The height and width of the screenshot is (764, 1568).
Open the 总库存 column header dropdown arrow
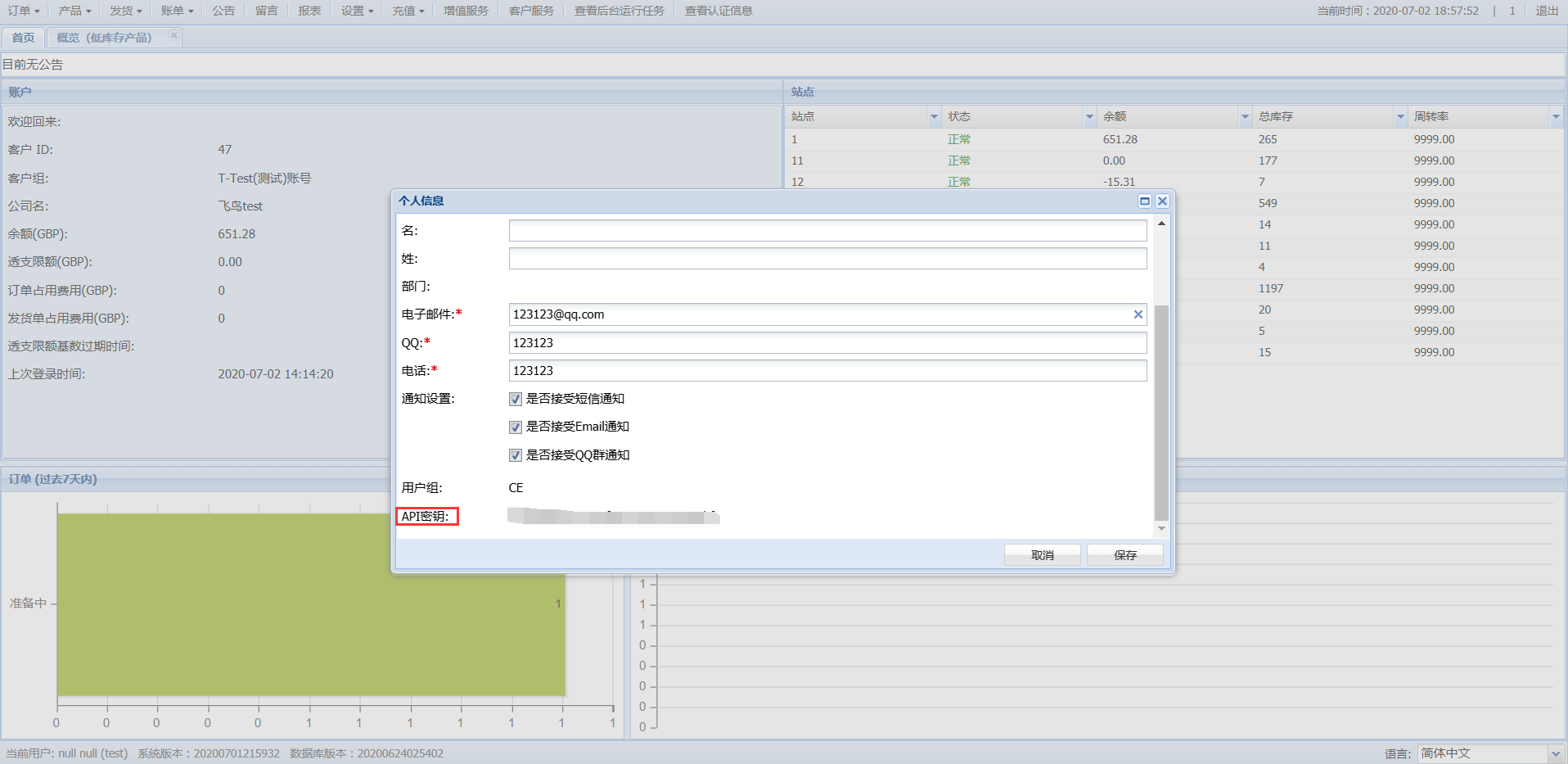(x=1400, y=117)
